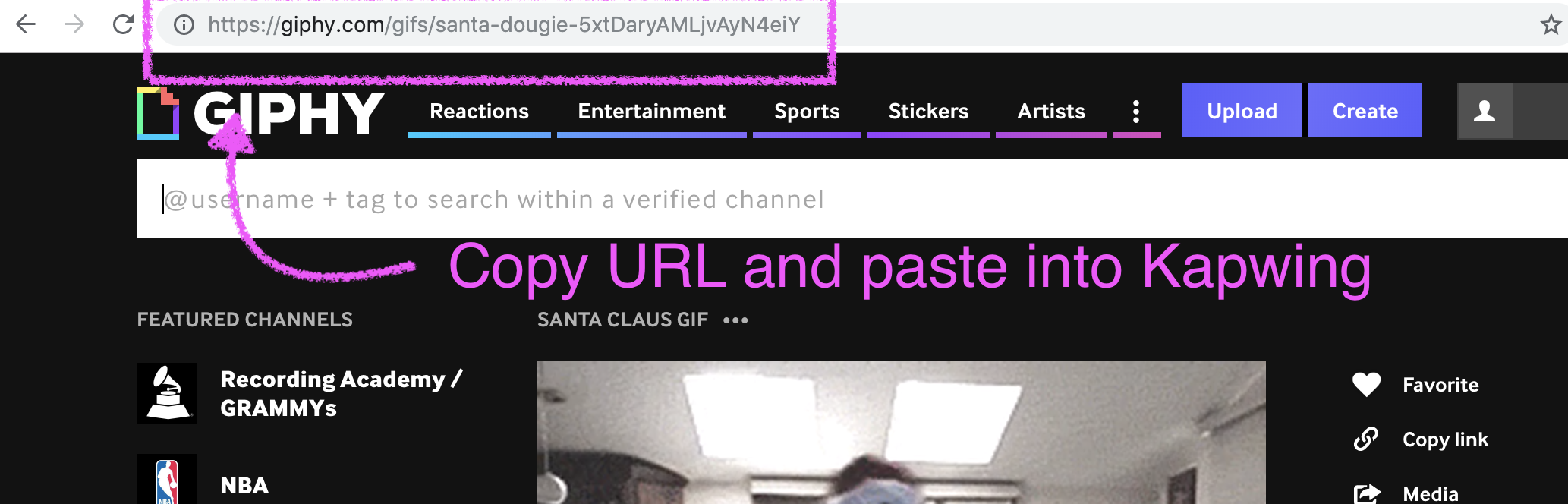Open the Sports category
Image resolution: width=1568 pixels, height=504 pixels.
(807, 112)
